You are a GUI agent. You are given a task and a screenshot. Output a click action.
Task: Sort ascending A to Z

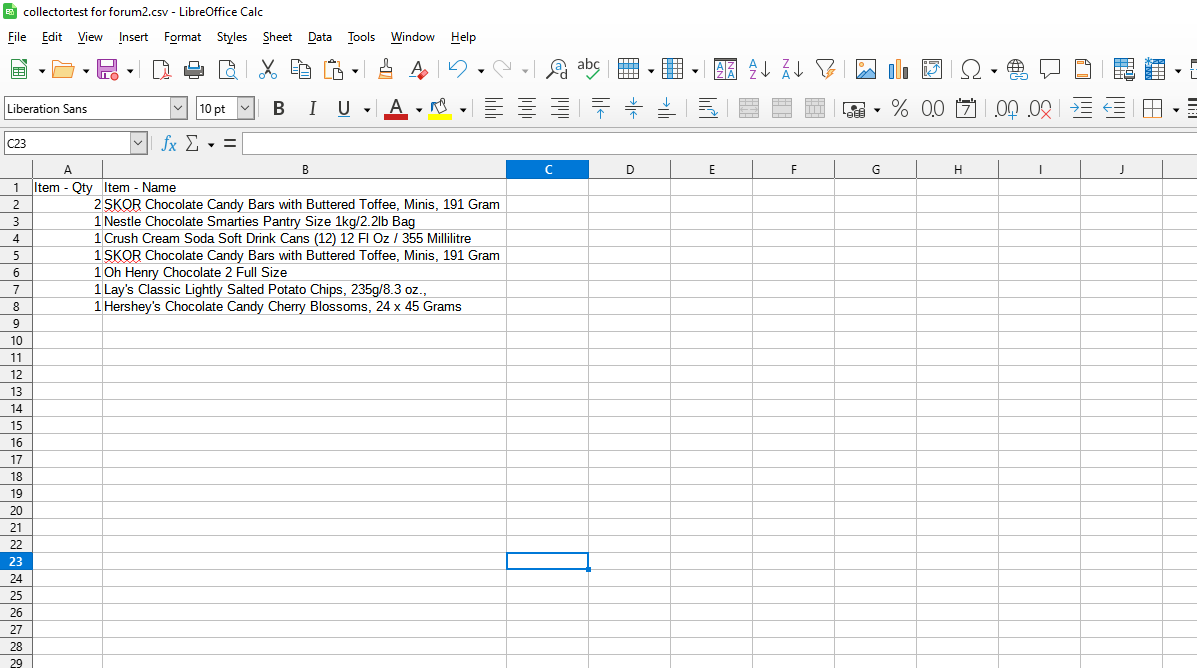[x=759, y=69]
